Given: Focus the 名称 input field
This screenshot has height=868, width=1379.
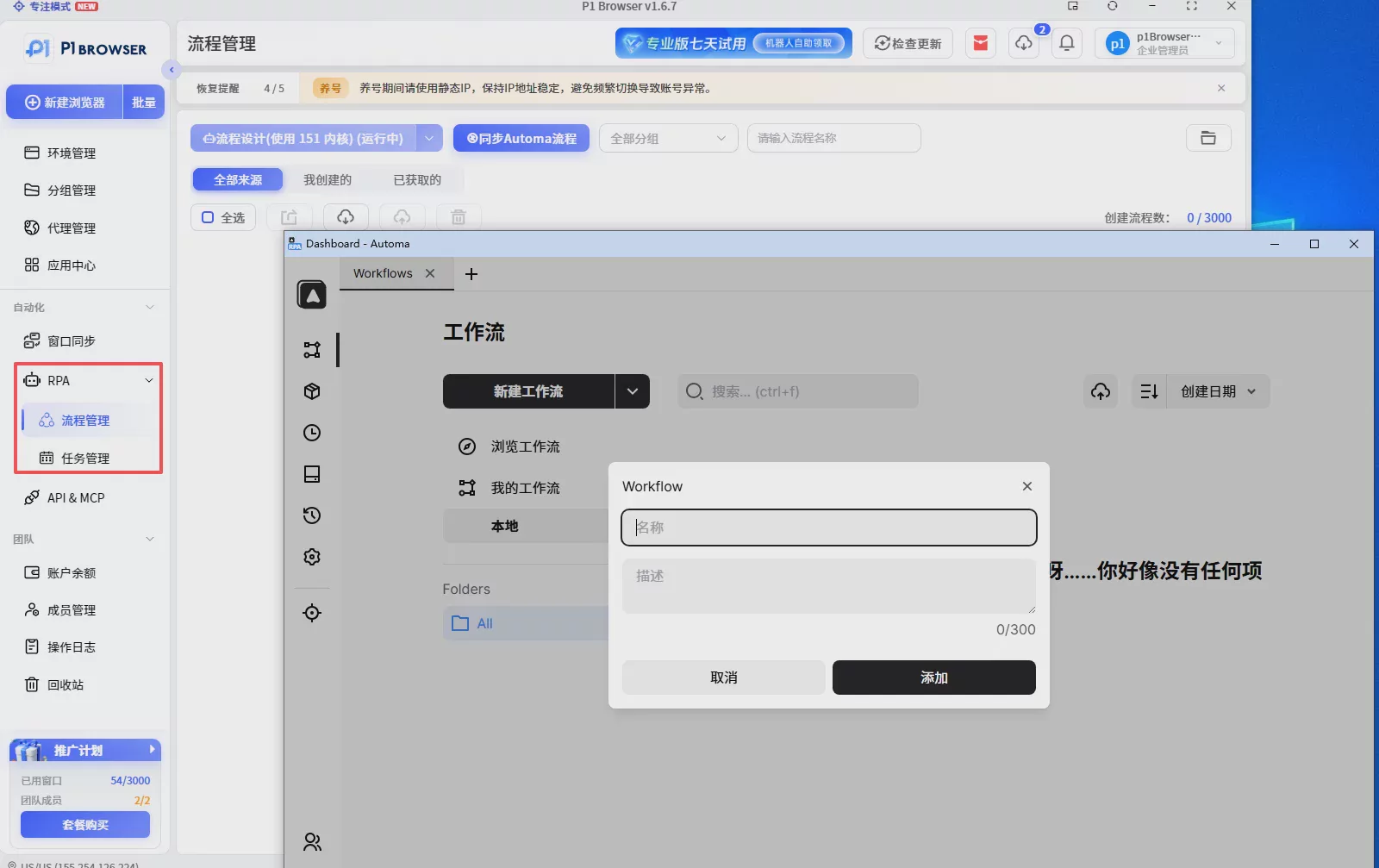Looking at the screenshot, I should click(829, 528).
